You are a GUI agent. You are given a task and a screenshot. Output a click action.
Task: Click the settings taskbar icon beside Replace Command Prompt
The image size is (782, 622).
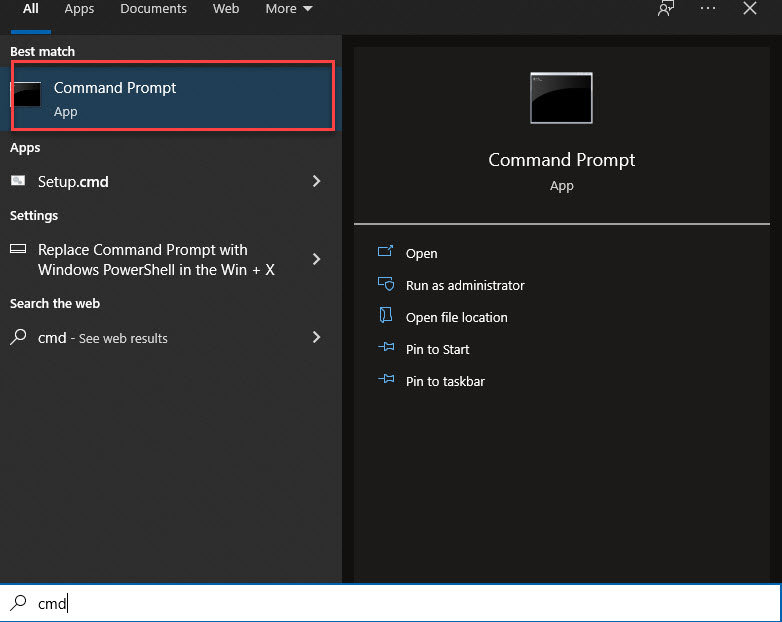[18, 248]
